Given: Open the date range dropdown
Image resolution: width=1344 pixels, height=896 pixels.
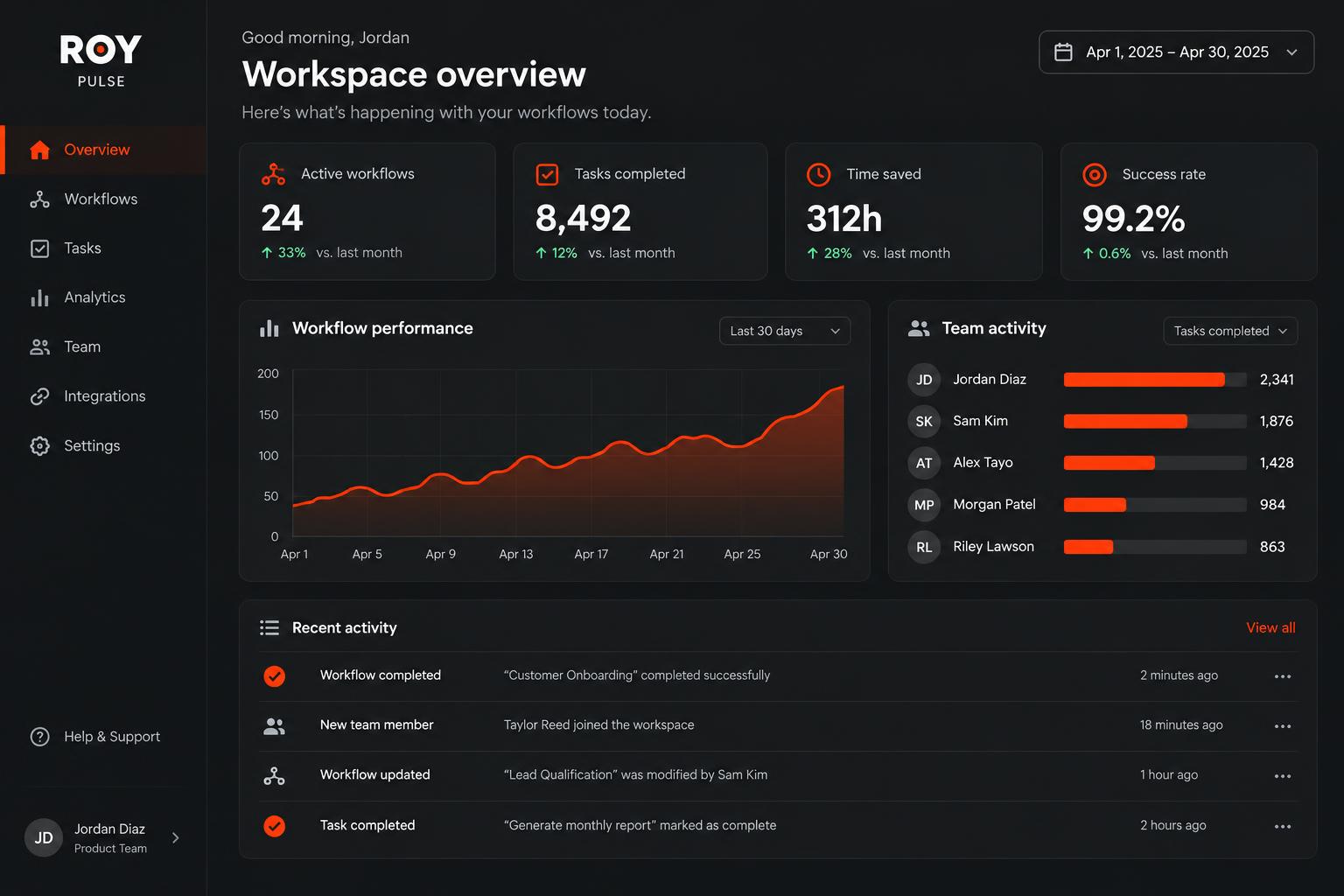Looking at the screenshot, I should 1176,52.
